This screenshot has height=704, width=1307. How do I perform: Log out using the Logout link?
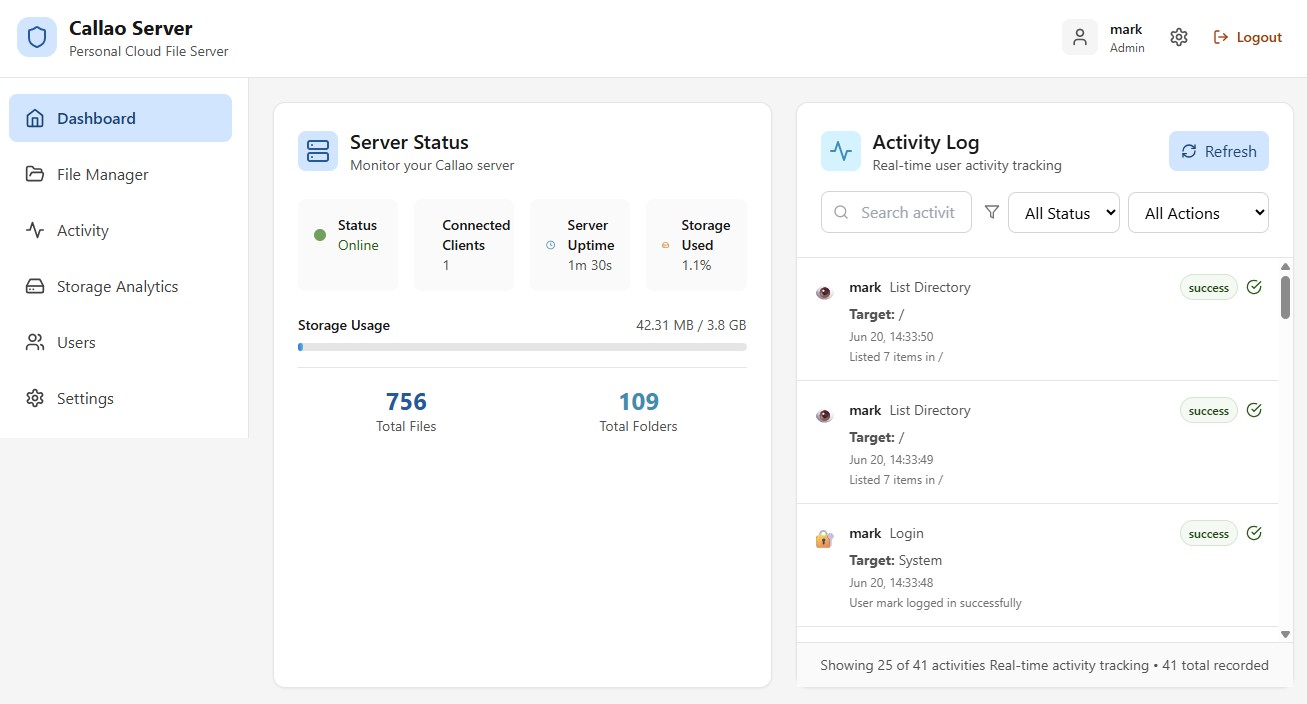point(1247,37)
